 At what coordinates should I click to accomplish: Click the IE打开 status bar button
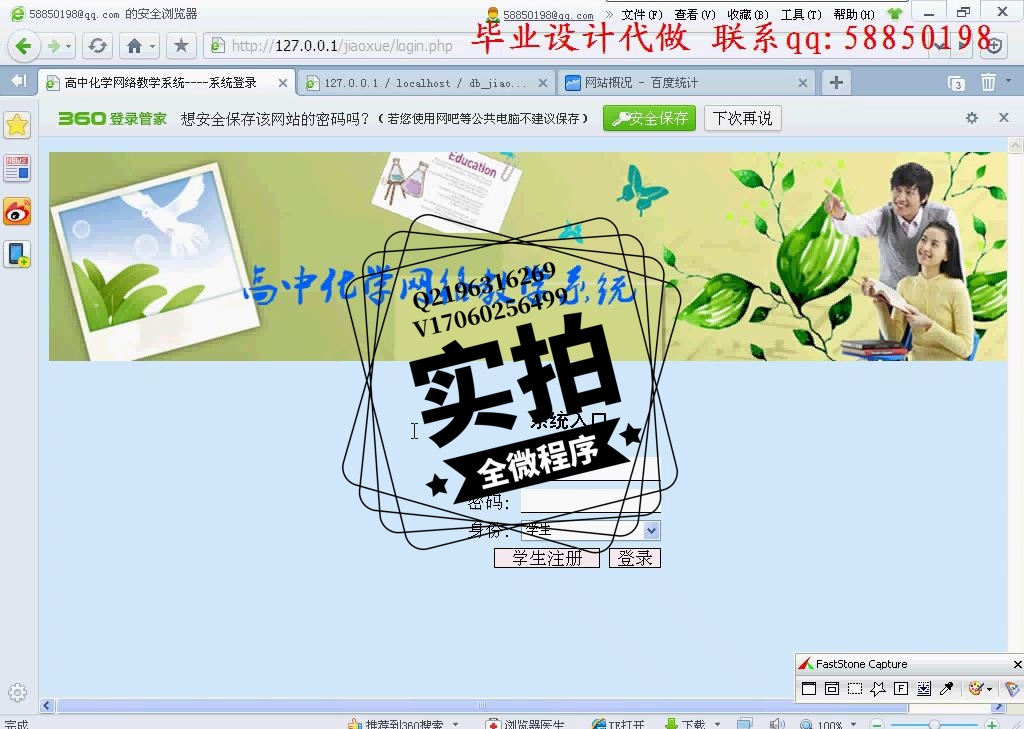(x=618, y=724)
